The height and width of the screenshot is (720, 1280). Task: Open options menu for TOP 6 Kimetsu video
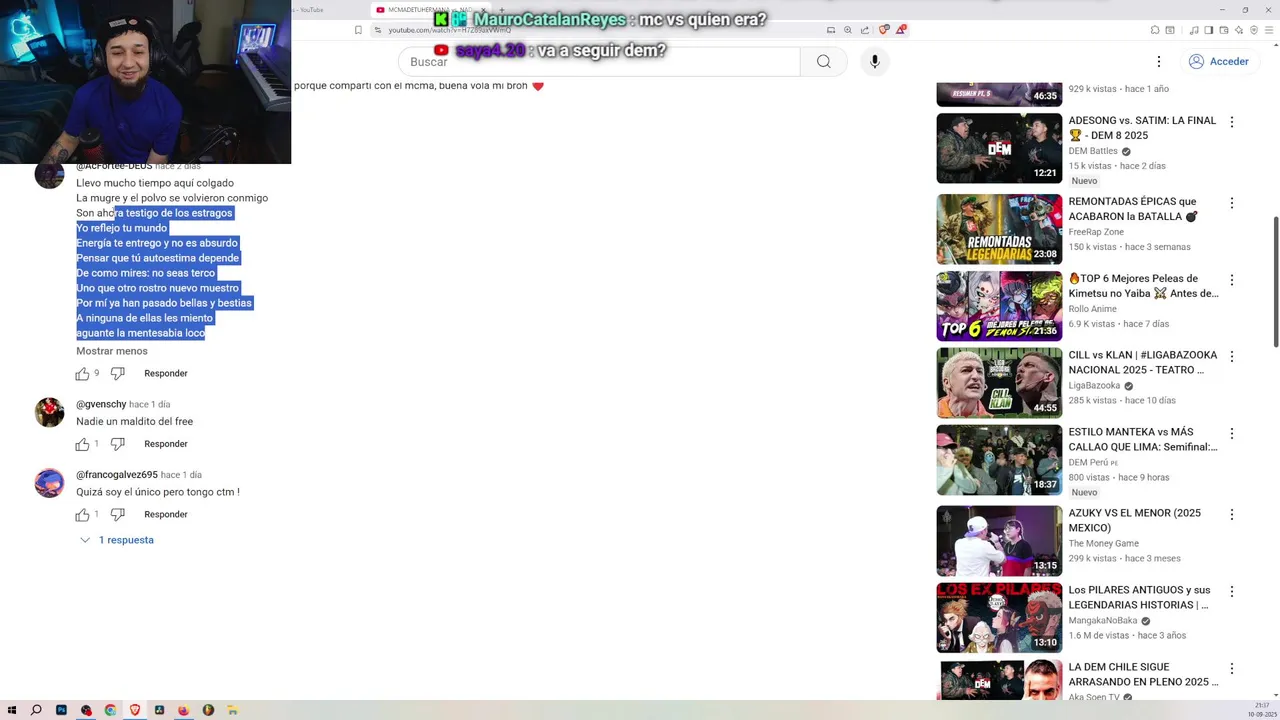[x=1232, y=280]
